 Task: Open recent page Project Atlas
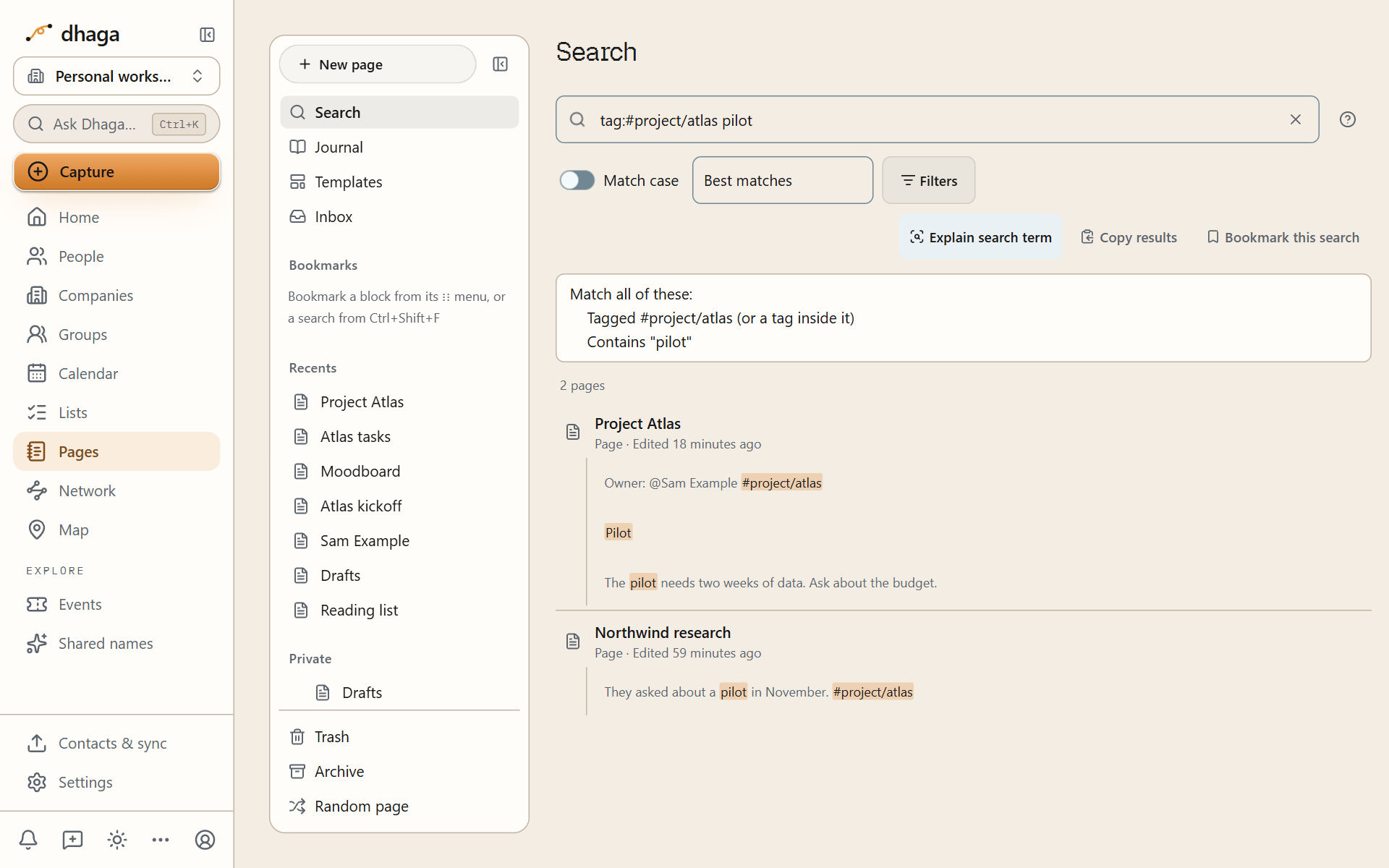tap(399, 401)
